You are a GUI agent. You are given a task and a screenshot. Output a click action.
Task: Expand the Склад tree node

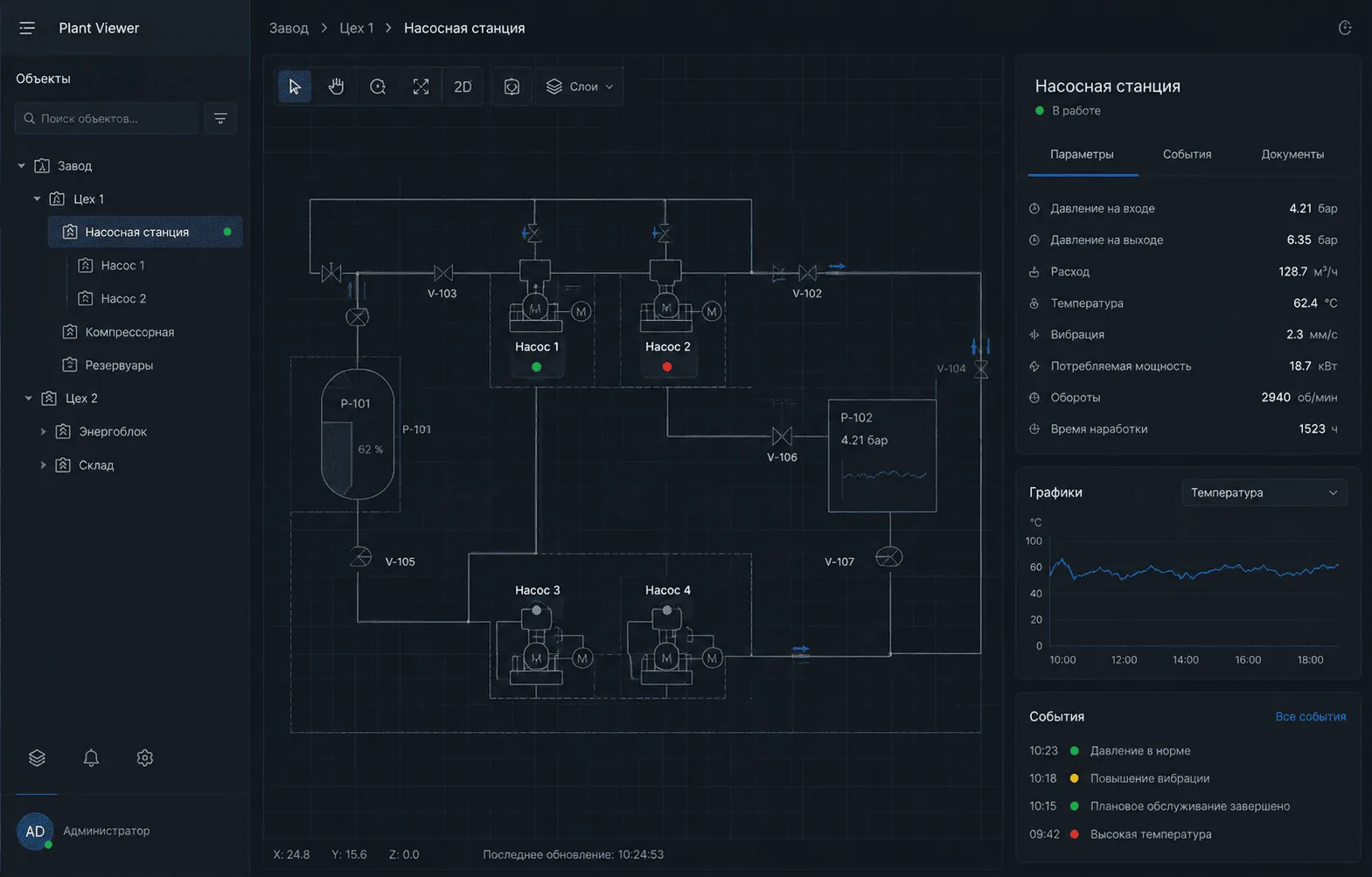coord(43,465)
